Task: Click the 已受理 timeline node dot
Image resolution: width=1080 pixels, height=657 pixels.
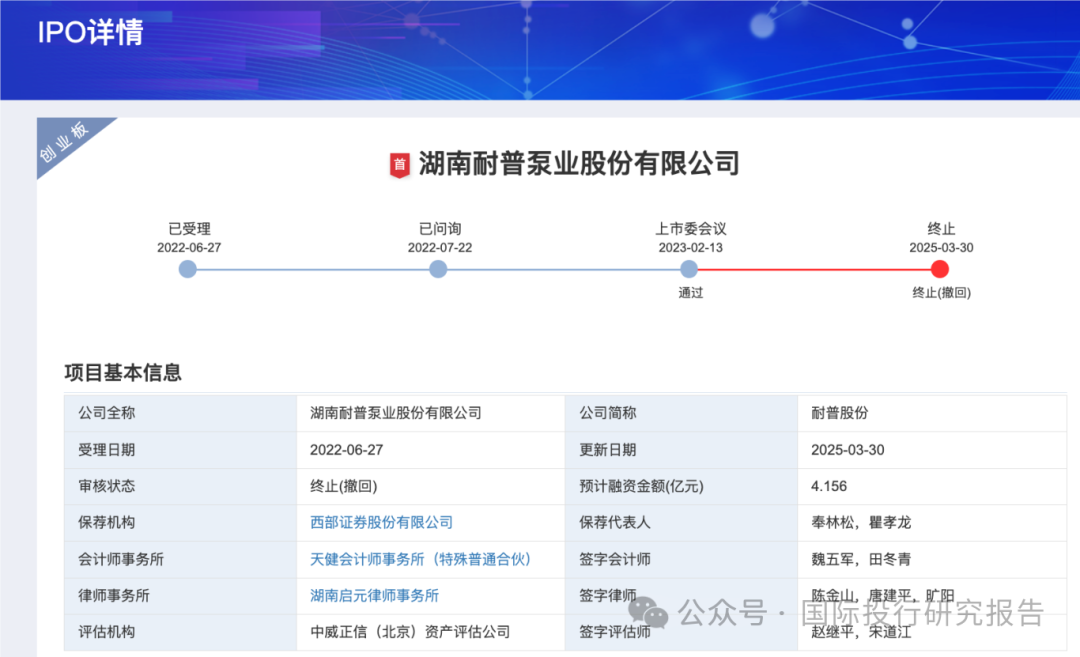Action: (x=188, y=269)
